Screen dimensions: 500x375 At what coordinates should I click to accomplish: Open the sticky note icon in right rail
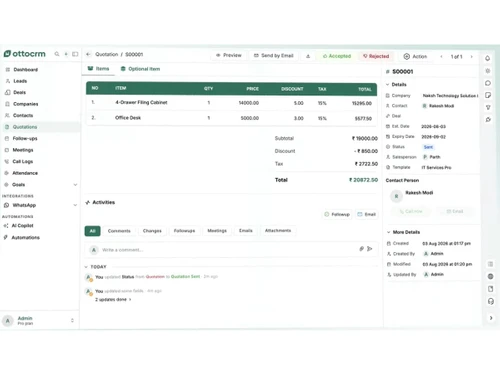coord(488,95)
